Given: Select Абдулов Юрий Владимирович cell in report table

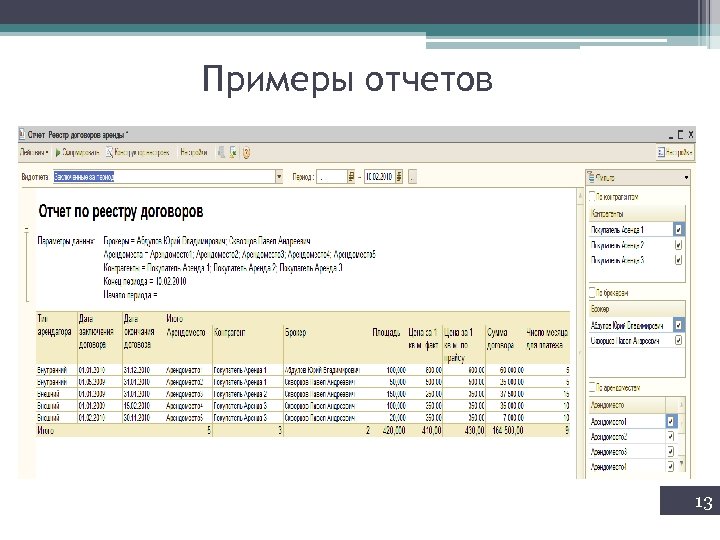Looking at the screenshot, I should point(322,370).
